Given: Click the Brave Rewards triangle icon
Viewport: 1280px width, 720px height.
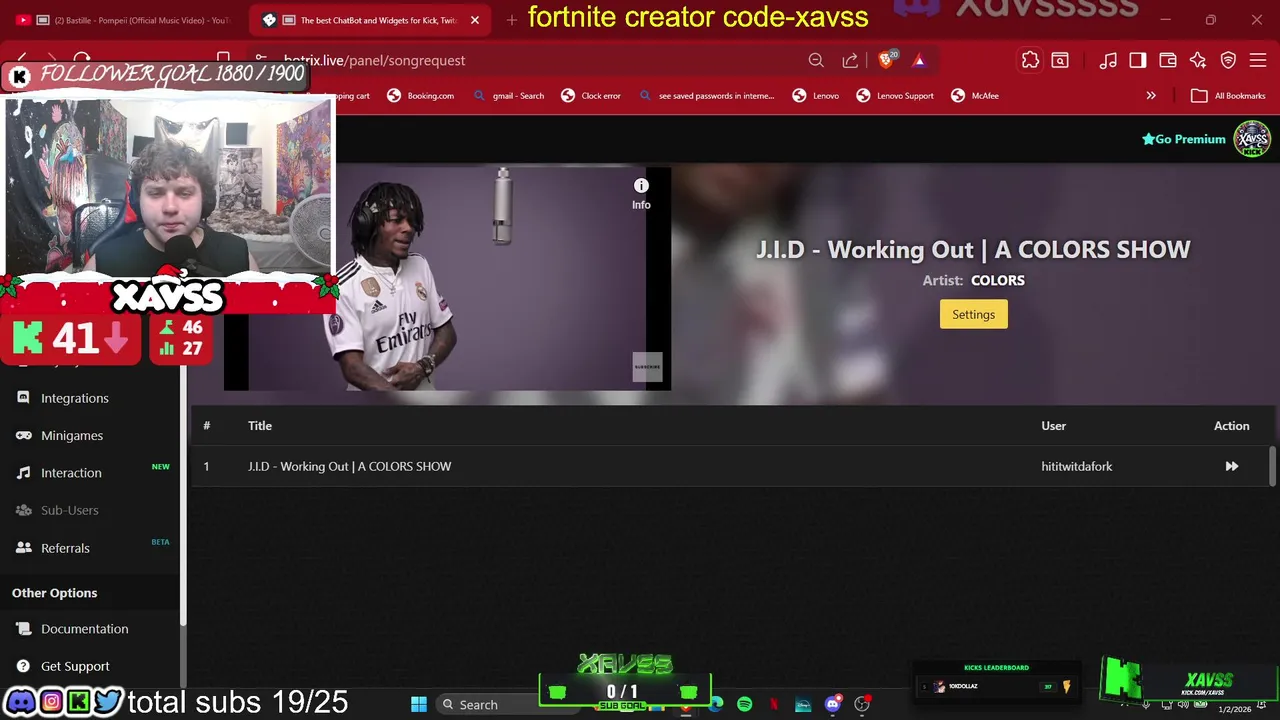Looking at the screenshot, I should 919,60.
